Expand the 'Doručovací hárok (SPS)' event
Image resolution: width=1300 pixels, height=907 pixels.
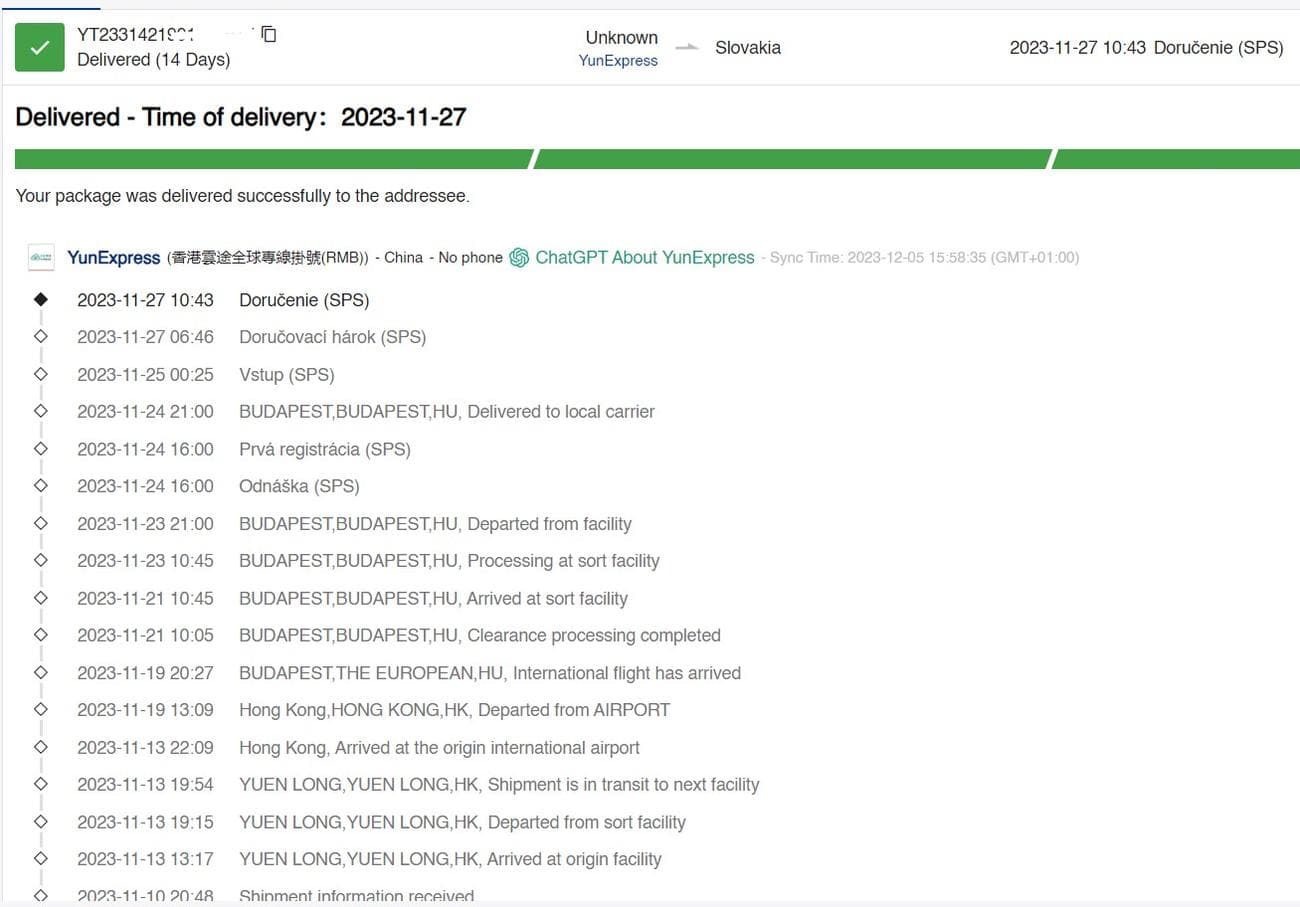[333, 337]
